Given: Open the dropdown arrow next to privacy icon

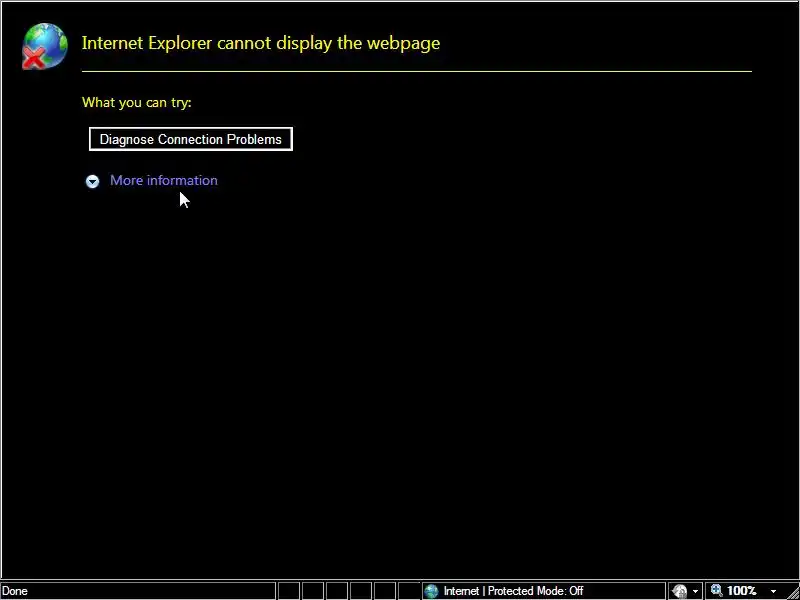Looking at the screenshot, I should click(x=695, y=592).
